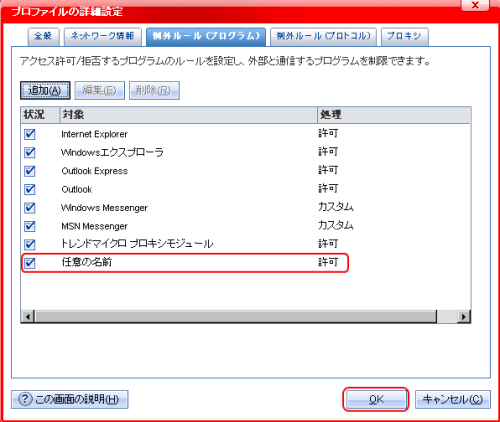Disable the Outlook Express rule checkbox
Viewport: 500px width, 422px height.
coord(30,171)
